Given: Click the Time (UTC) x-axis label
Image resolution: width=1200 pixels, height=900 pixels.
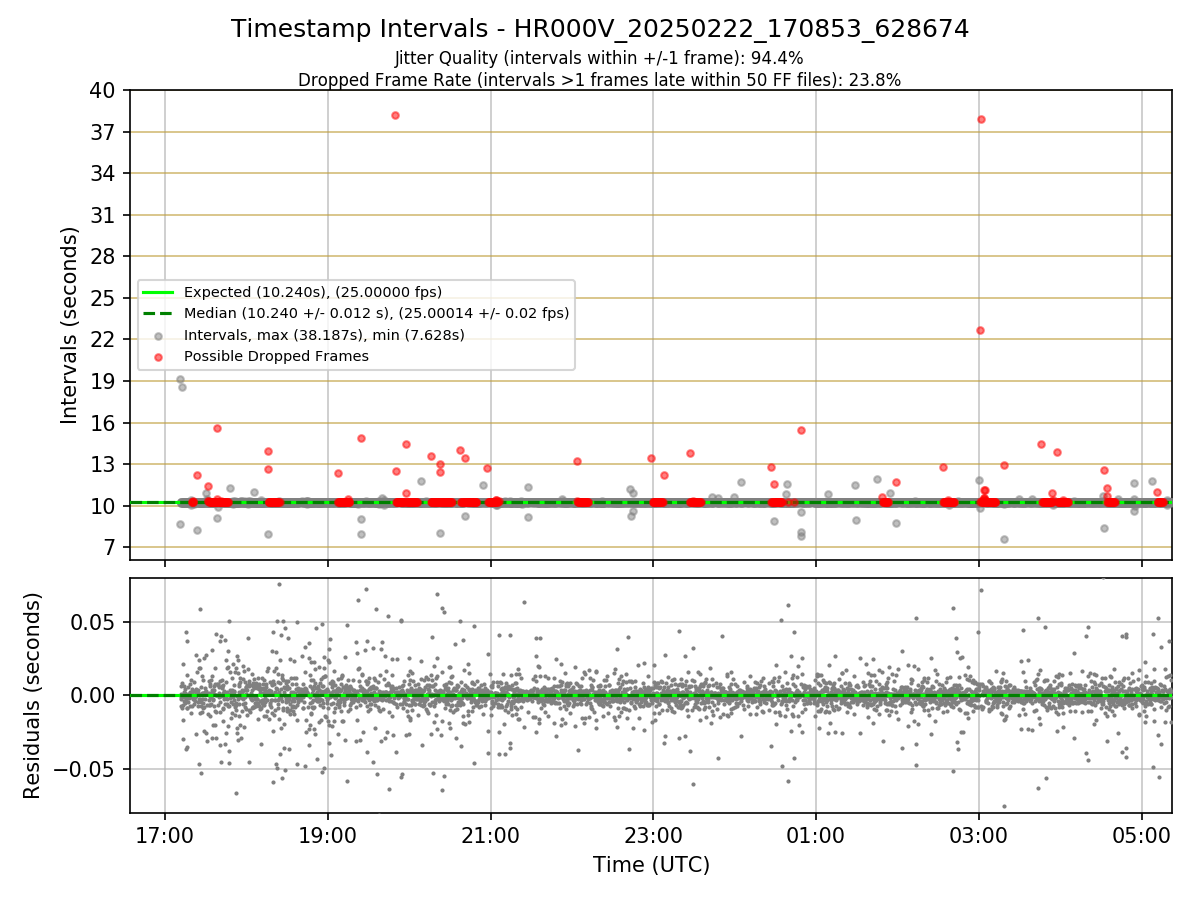Looking at the screenshot, I should (651, 865).
